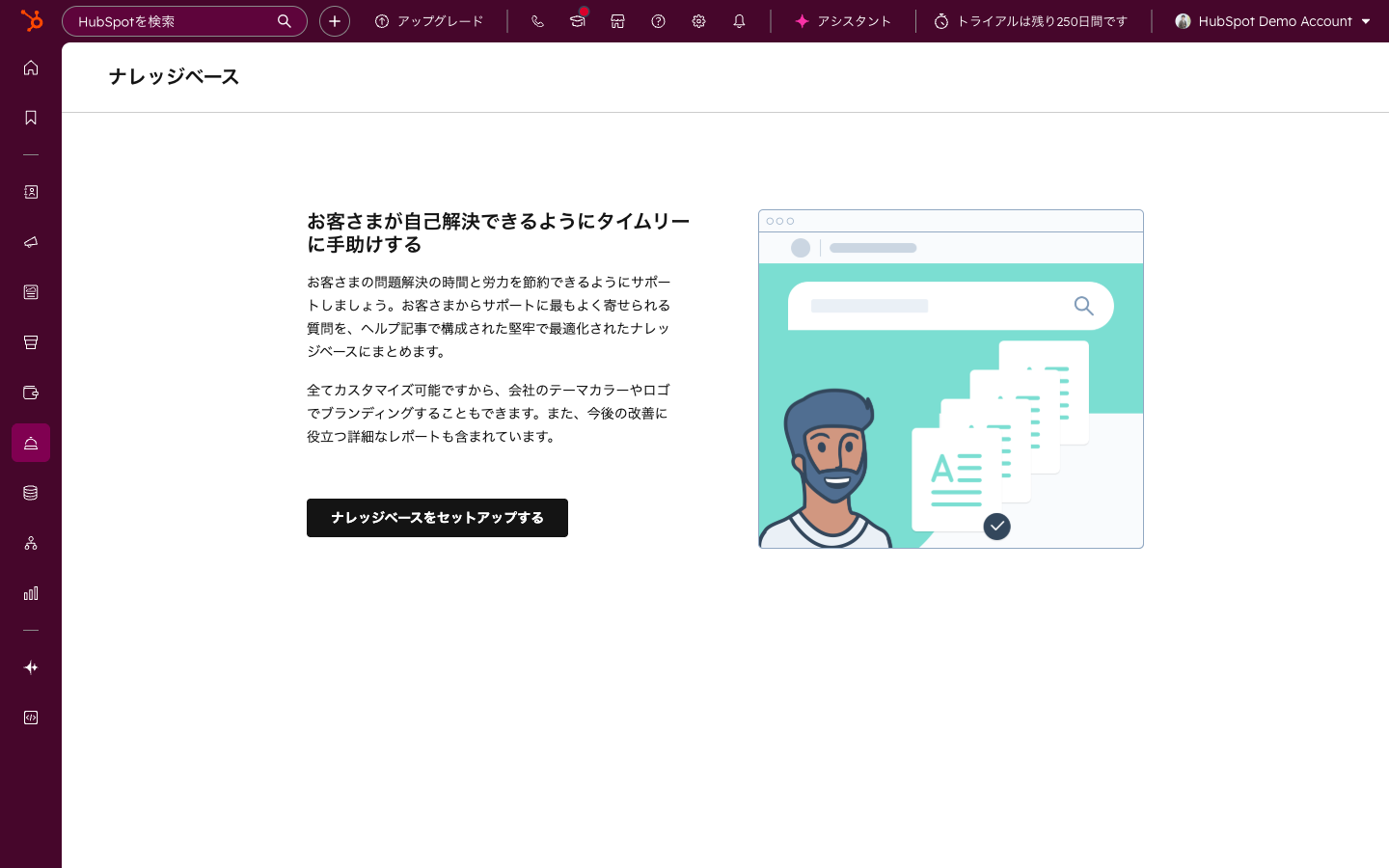Expand HubSpot Demo Account dropdown
Screen dimensions: 1389x868
tap(1272, 21)
